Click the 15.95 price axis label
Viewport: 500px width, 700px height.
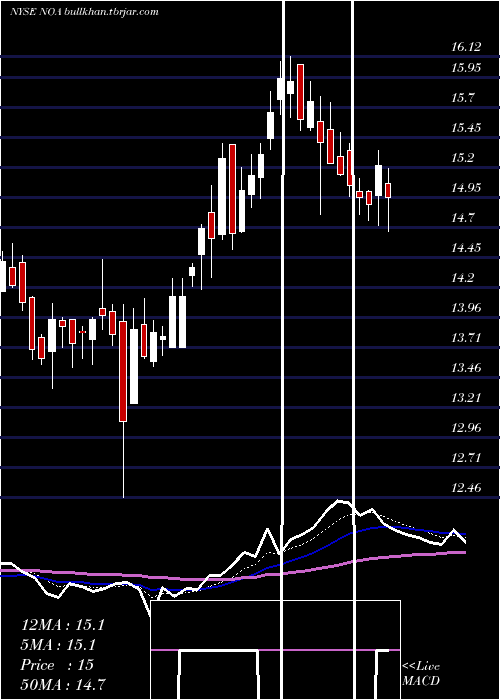point(467,68)
